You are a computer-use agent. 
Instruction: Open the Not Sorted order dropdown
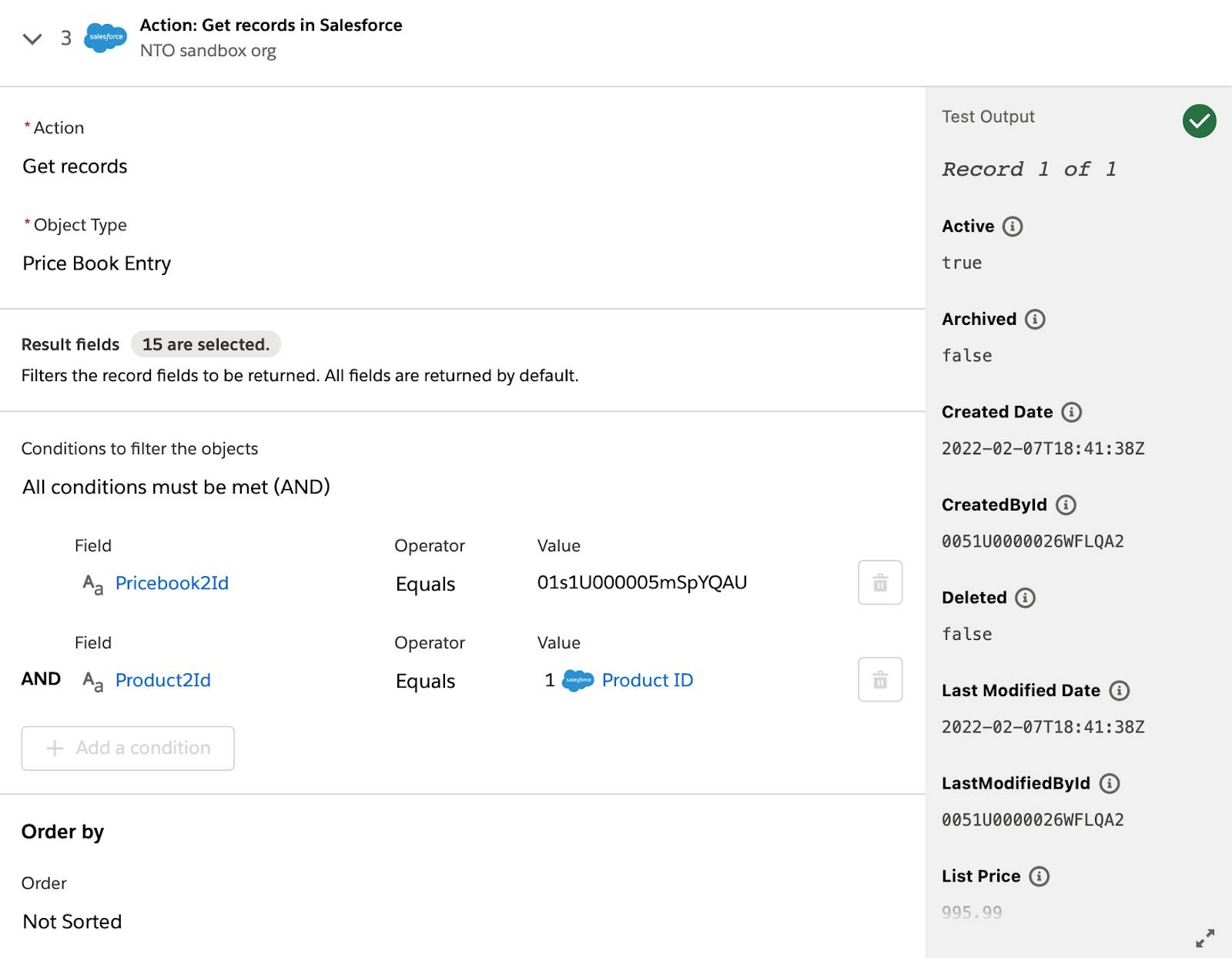(72, 922)
